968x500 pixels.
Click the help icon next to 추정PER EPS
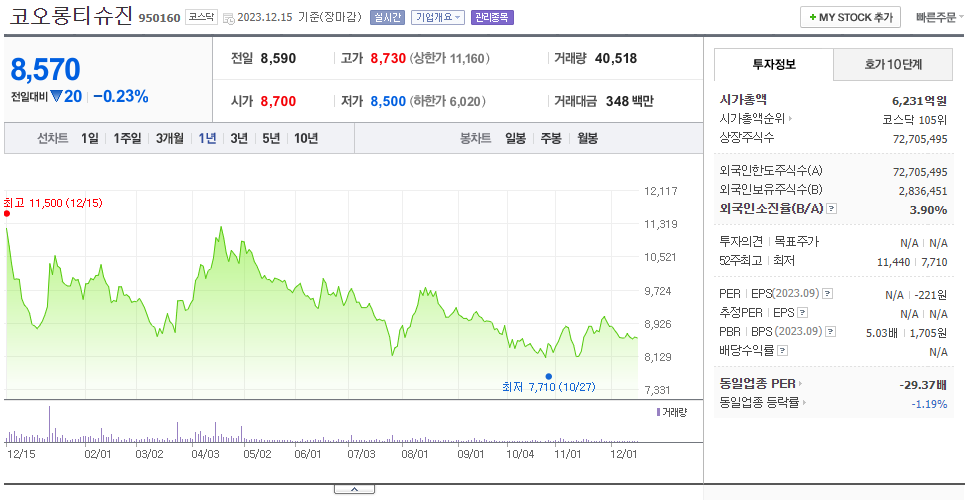click(x=802, y=313)
